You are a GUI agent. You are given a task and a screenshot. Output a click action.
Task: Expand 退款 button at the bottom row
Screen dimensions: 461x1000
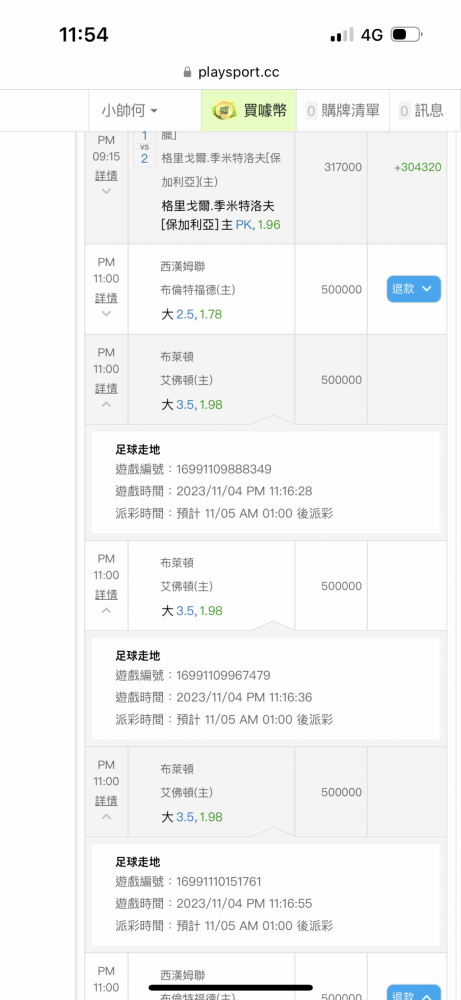coord(413,992)
